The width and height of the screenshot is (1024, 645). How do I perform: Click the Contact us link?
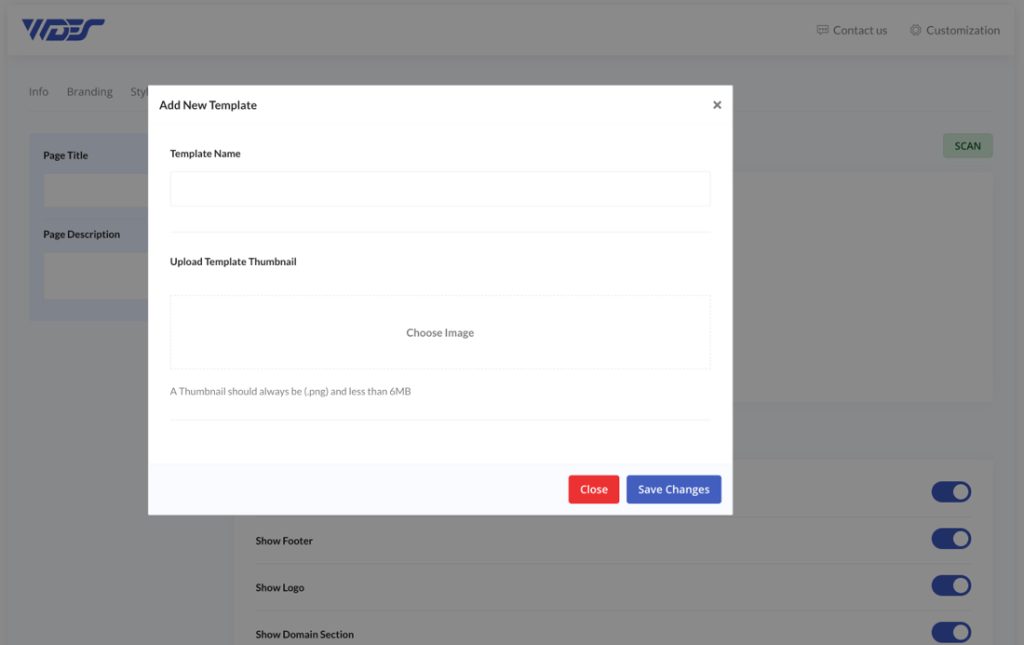pyautogui.click(x=859, y=30)
